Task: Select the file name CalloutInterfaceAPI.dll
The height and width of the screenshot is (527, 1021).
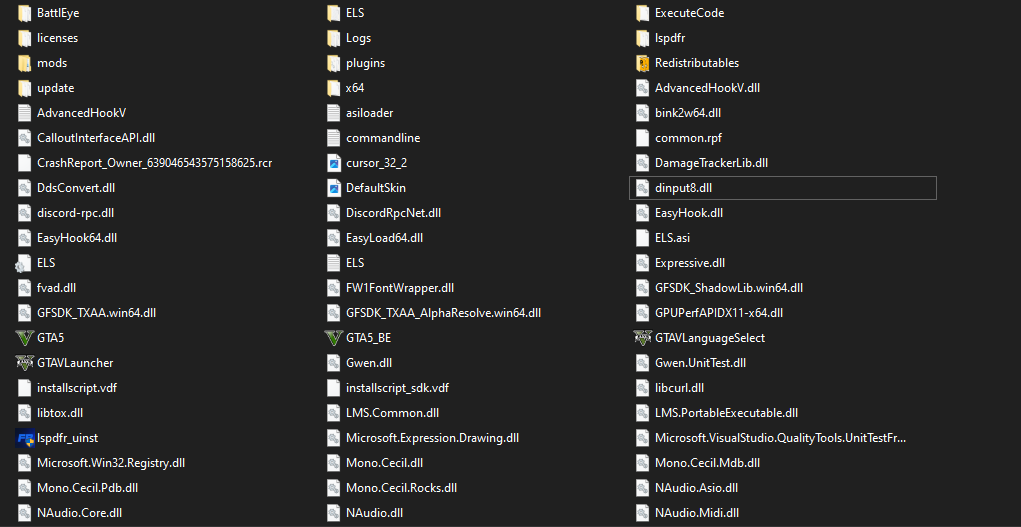Action: (x=96, y=138)
